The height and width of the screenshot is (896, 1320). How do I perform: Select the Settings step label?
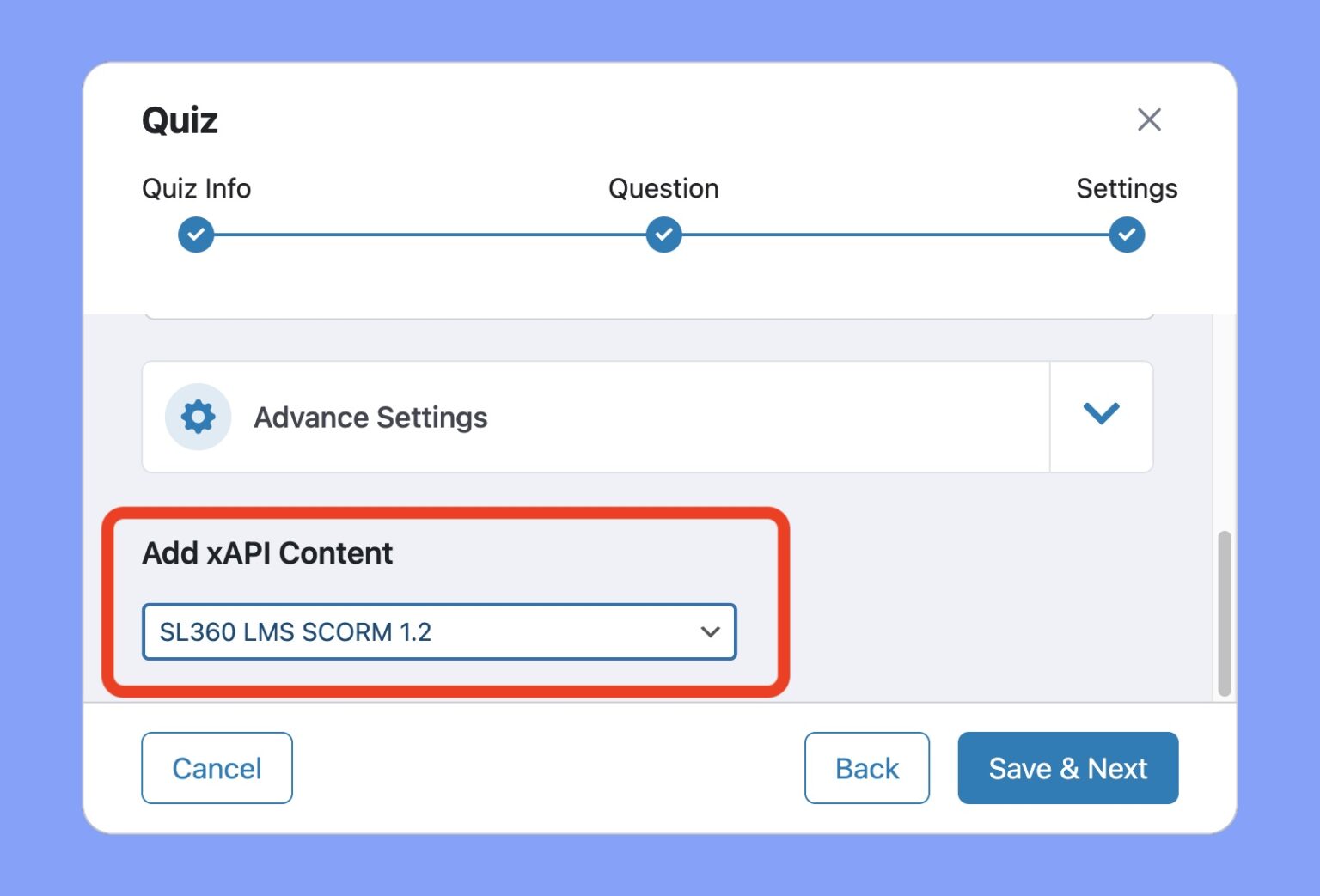(x=1126, y=188)
